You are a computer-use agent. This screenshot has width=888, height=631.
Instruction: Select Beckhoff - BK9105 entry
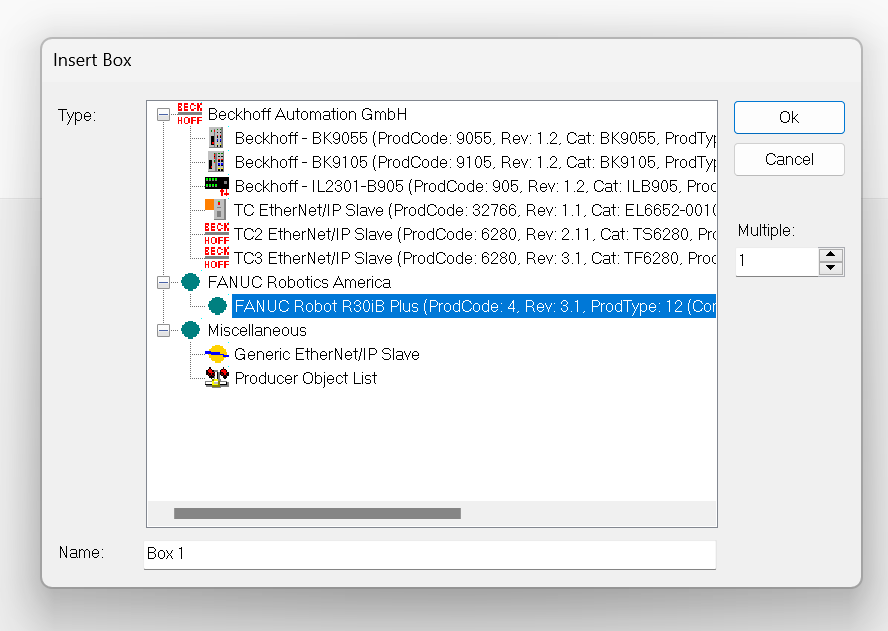475,162
